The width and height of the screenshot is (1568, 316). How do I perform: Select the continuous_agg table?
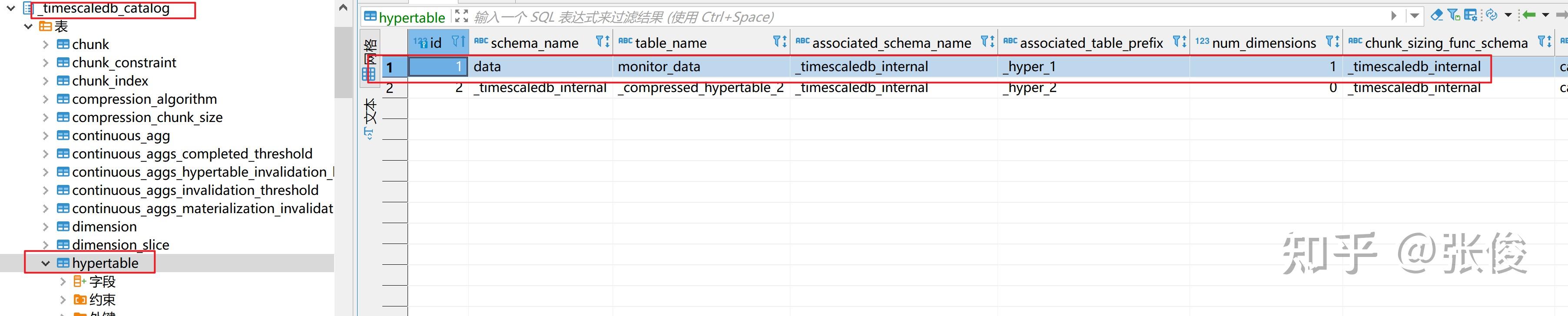coord(121,135)
